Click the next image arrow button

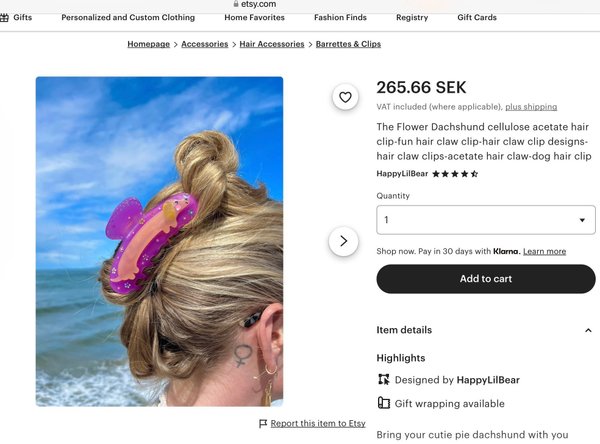coord(344,241)
